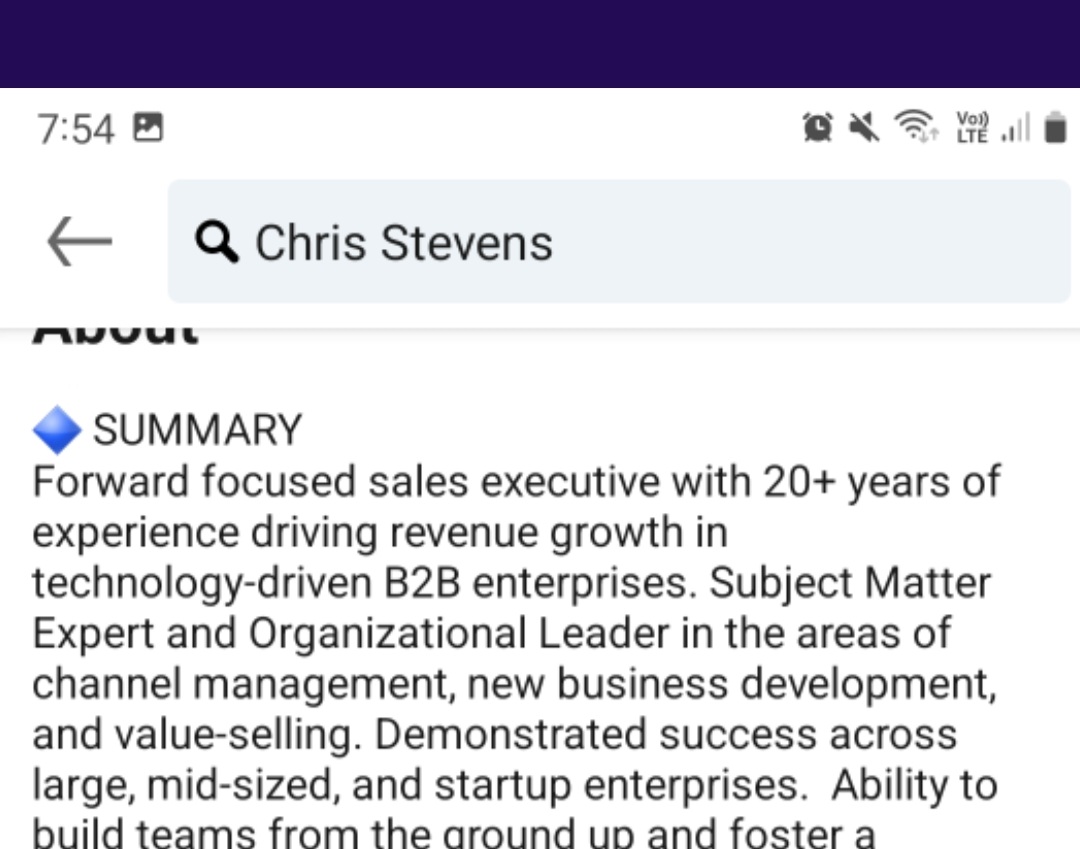Go back using the left arrow
This screenshot has height=849, width=1080.
point(79,241)
